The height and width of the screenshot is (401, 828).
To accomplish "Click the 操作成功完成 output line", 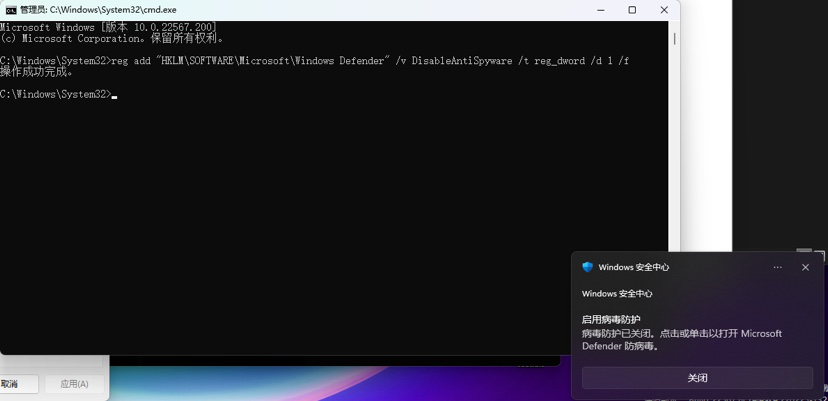I will click(37, 72).
